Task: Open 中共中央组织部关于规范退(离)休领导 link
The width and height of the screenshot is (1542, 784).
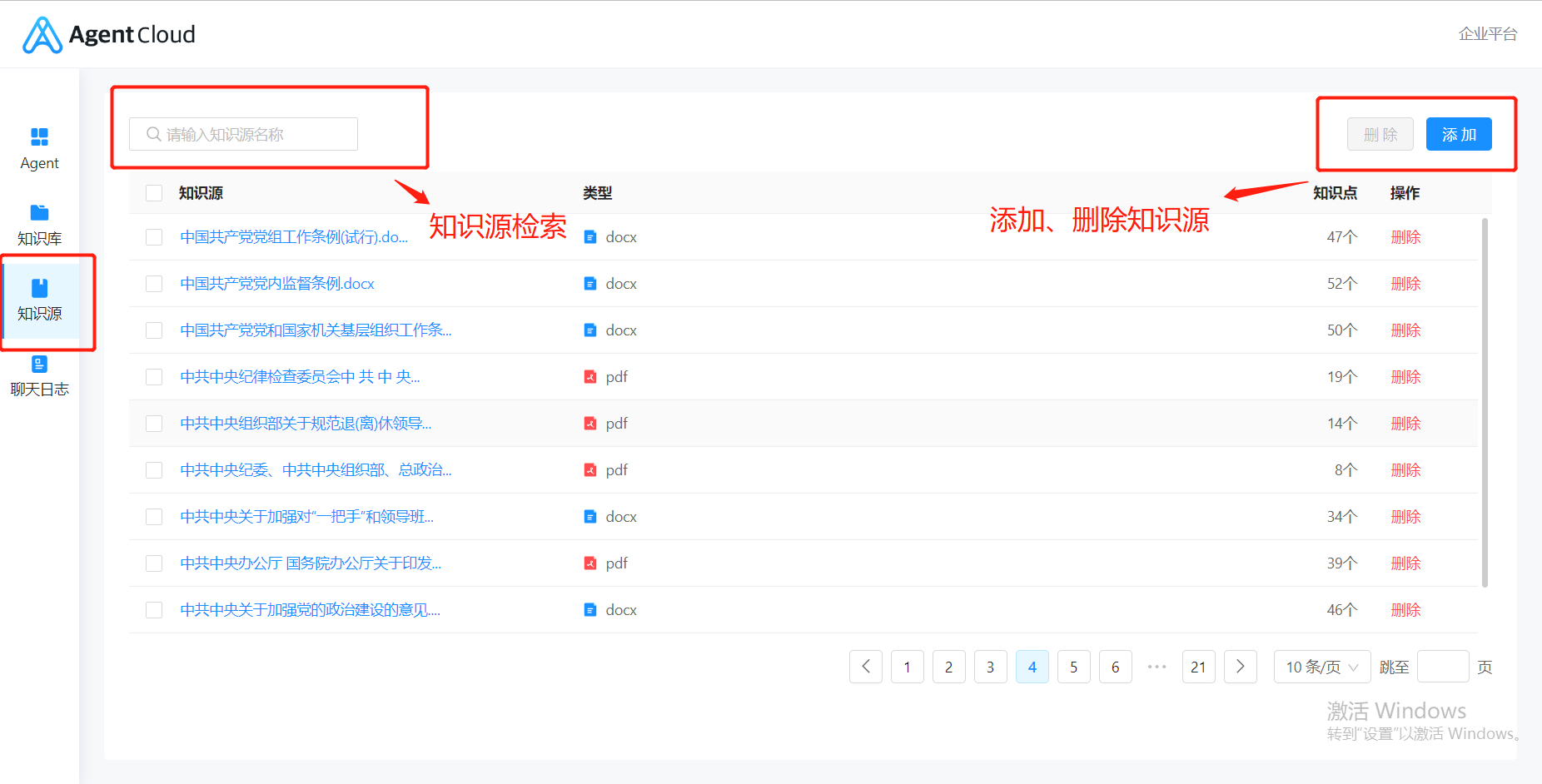Action: pos(306,424)
